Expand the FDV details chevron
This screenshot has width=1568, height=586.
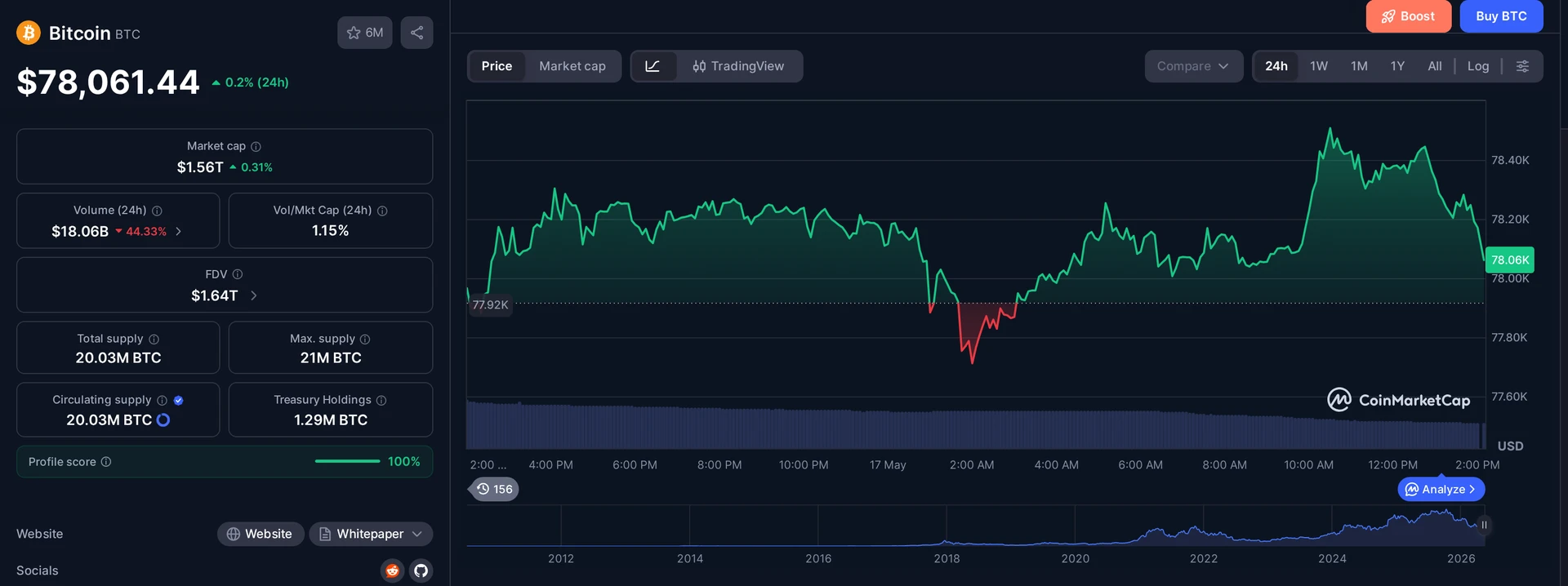[x=253, y=295]
